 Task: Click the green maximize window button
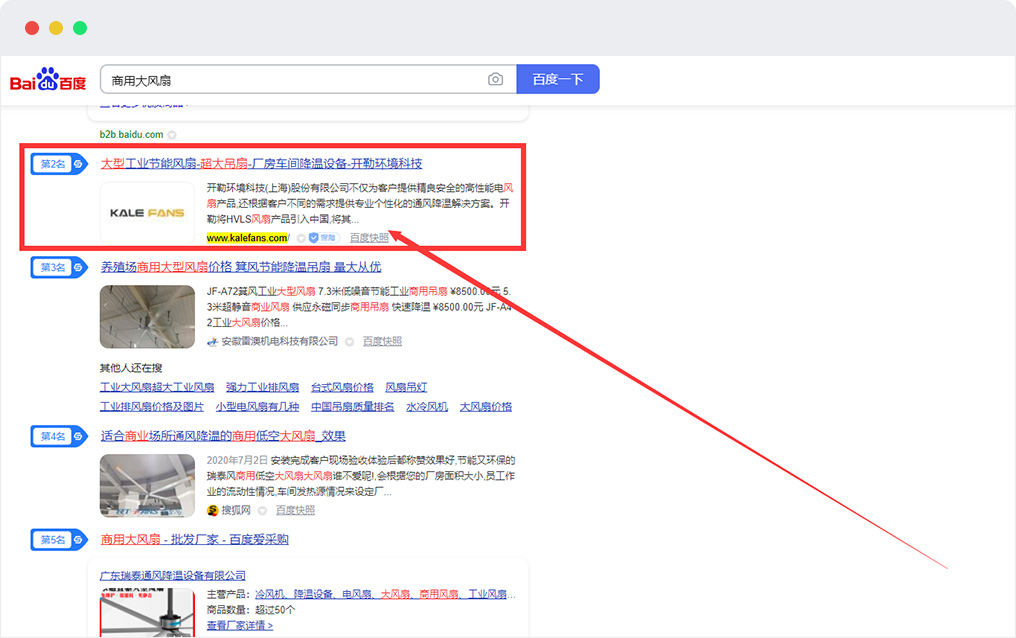80,28
